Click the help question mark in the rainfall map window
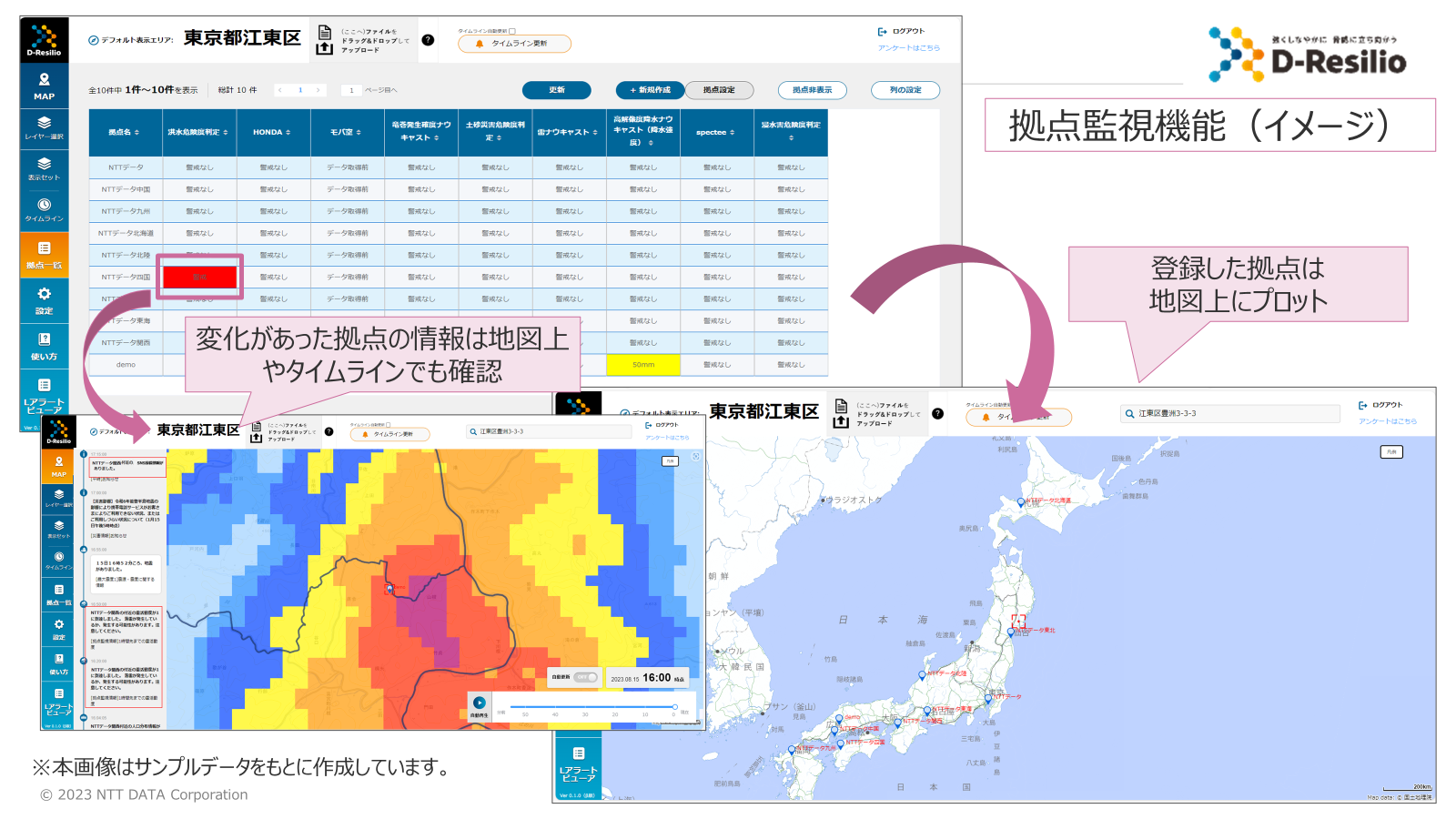The height and width of the screenshot is (819, 1456). coord(329,431)
